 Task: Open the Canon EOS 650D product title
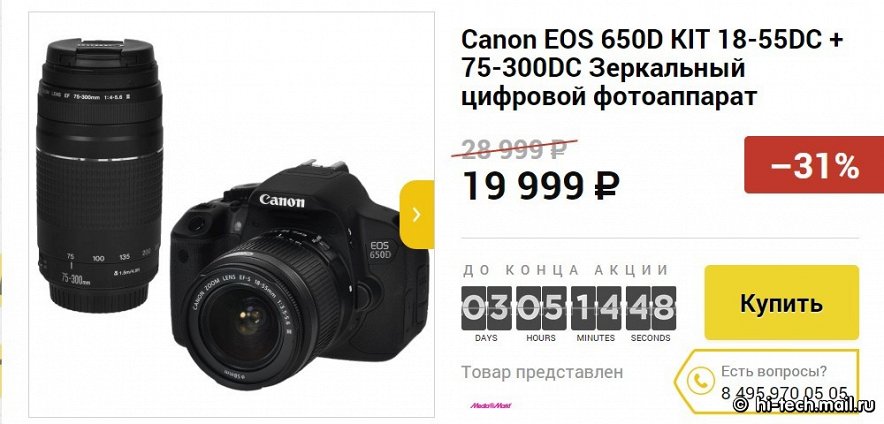click(652, 68)
